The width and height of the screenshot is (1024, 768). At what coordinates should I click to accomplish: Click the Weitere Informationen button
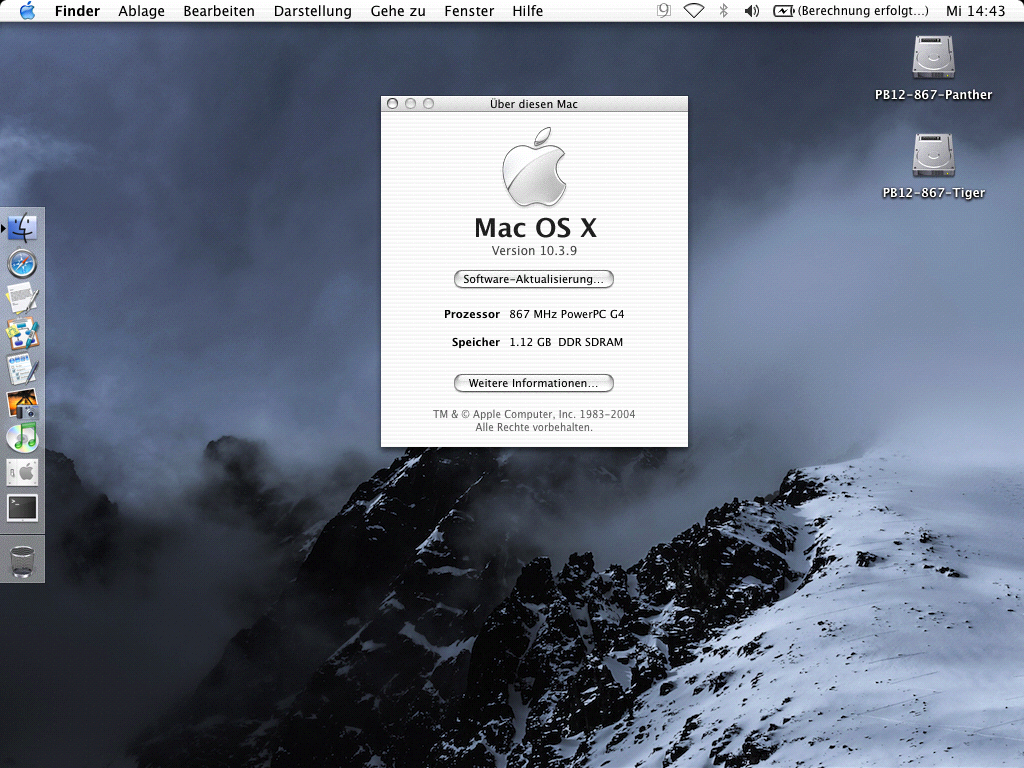(x=534, y=383)
